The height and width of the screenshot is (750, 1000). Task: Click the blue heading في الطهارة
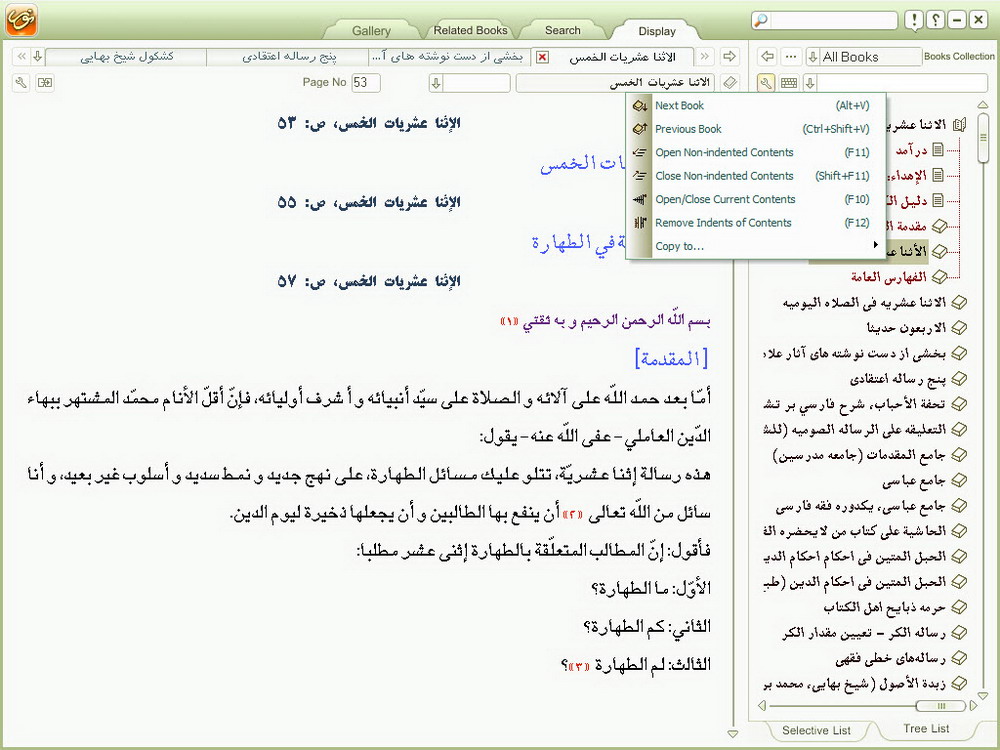(x=578, y=242)
